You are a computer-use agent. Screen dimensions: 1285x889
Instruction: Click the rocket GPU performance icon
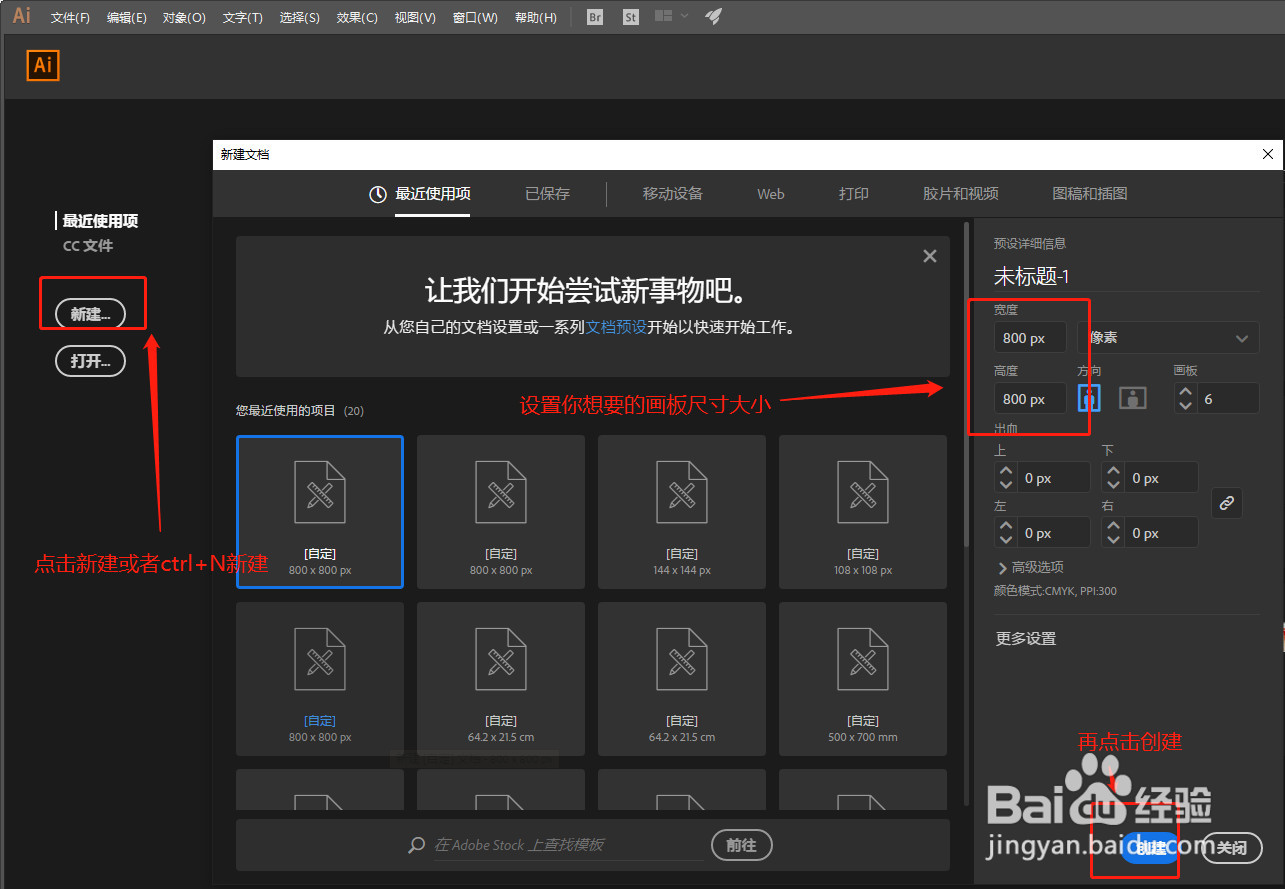click(x=713, y=17)
